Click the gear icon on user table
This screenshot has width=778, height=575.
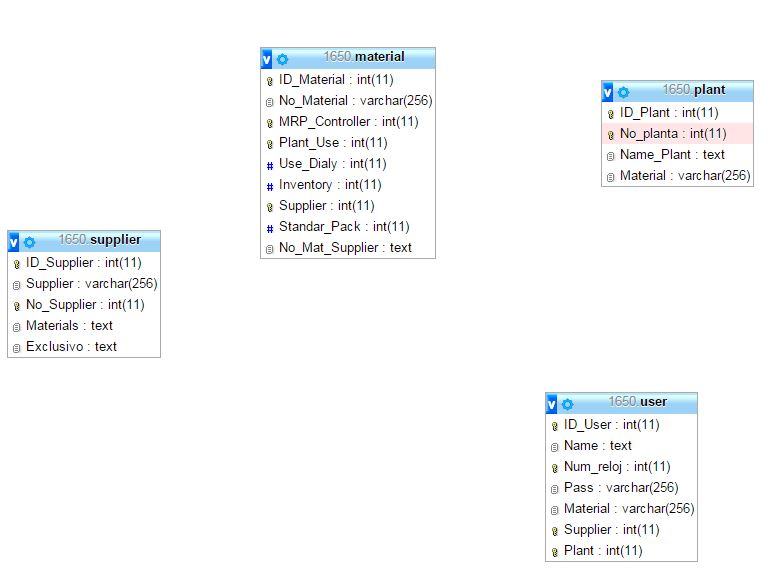click(567, 404)
